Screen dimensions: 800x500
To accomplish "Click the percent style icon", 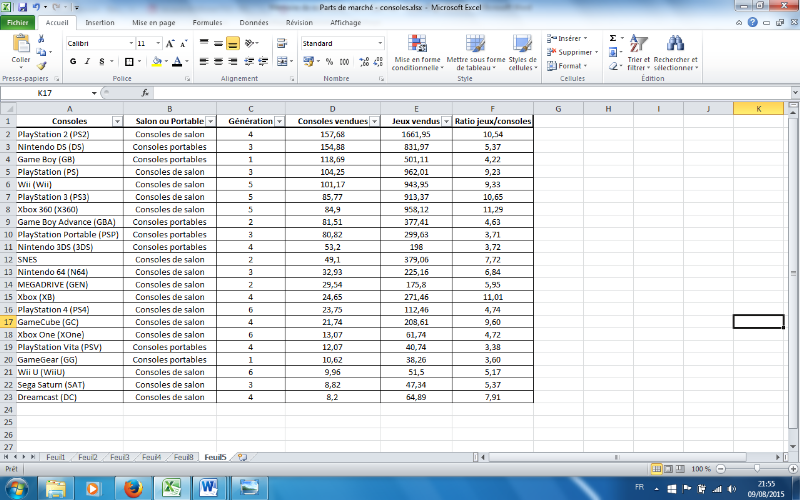I will 329,61.
